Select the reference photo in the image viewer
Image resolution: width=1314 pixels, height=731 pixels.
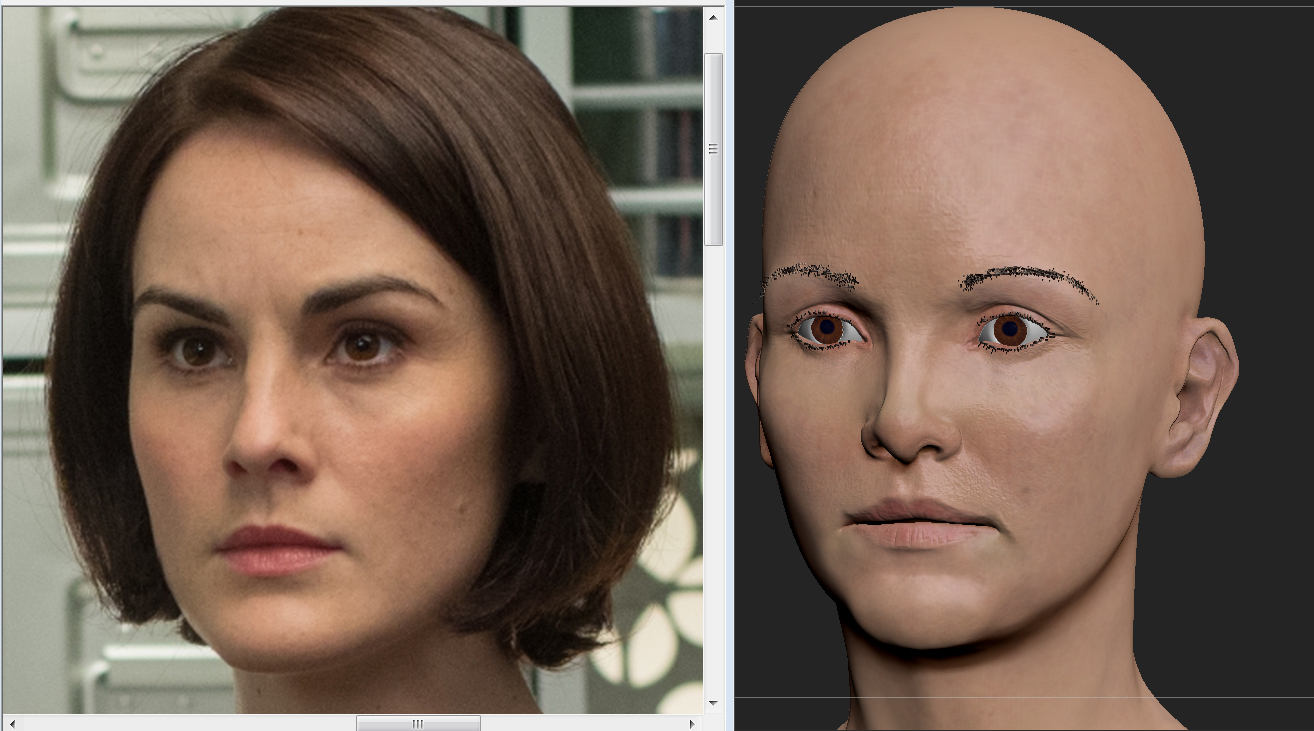353,360
